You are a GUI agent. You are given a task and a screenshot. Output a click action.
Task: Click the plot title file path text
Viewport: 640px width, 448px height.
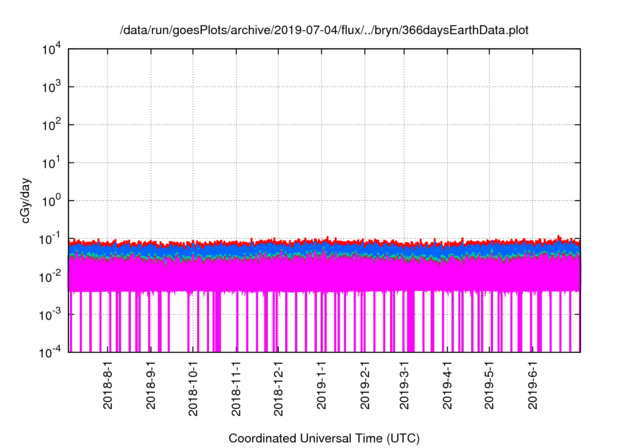[324, 30]
